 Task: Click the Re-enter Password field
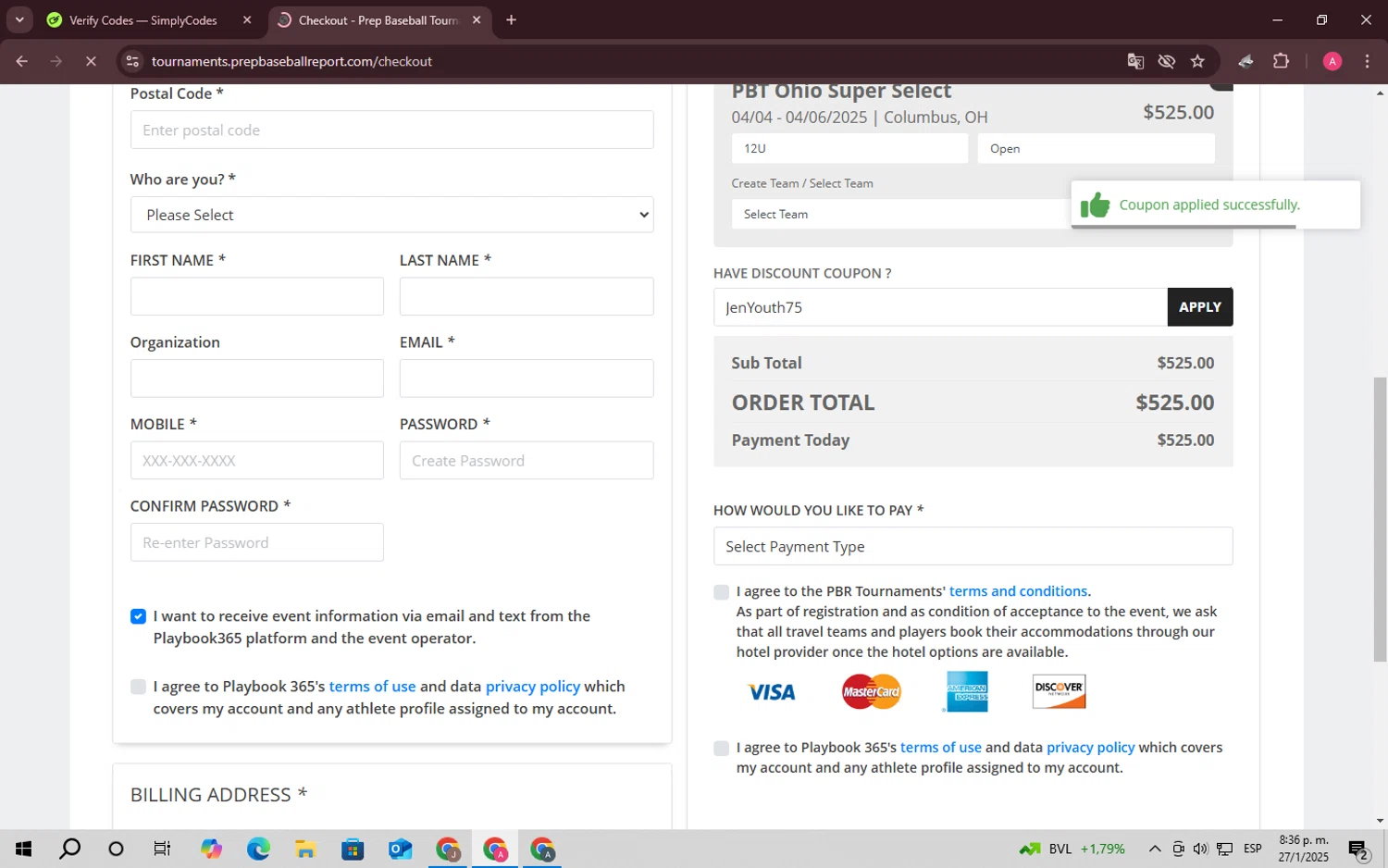[256, 542]
